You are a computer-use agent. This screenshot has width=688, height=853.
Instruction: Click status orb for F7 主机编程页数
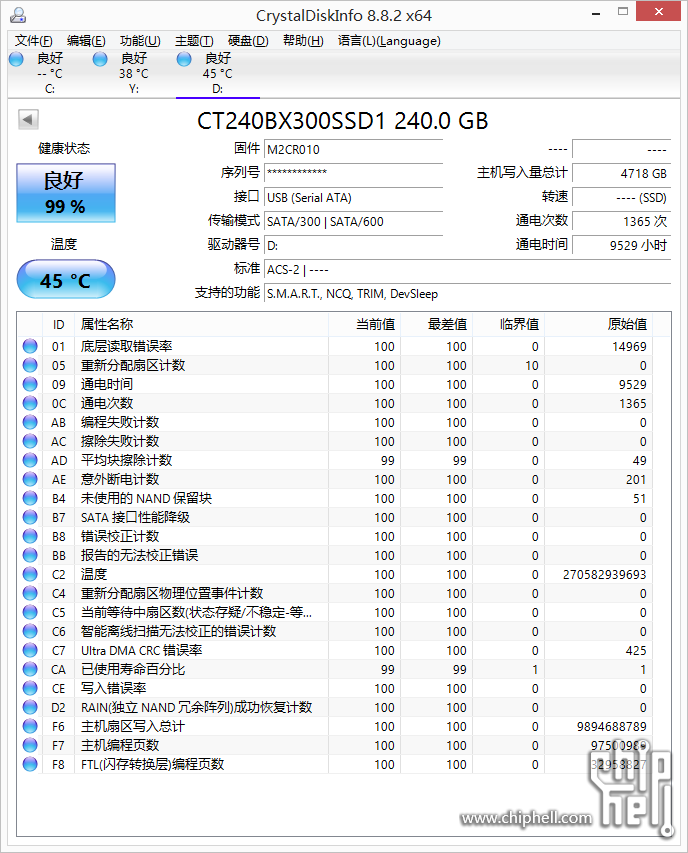click(x=30, y=745)
